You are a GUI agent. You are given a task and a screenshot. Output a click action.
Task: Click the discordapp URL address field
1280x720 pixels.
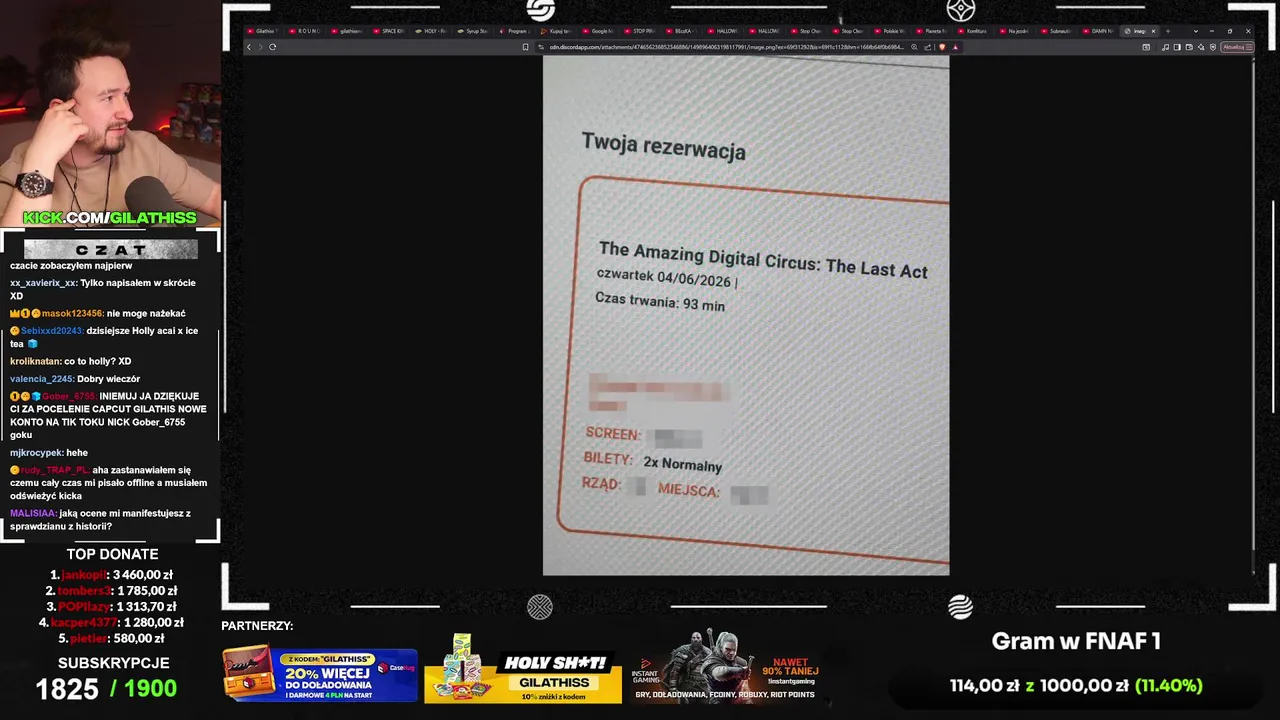725,47
